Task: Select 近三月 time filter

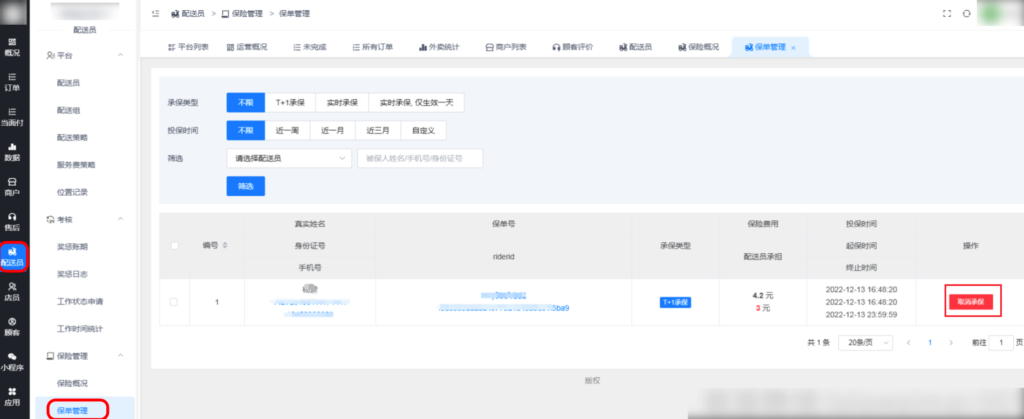Action: coord(378,130)
